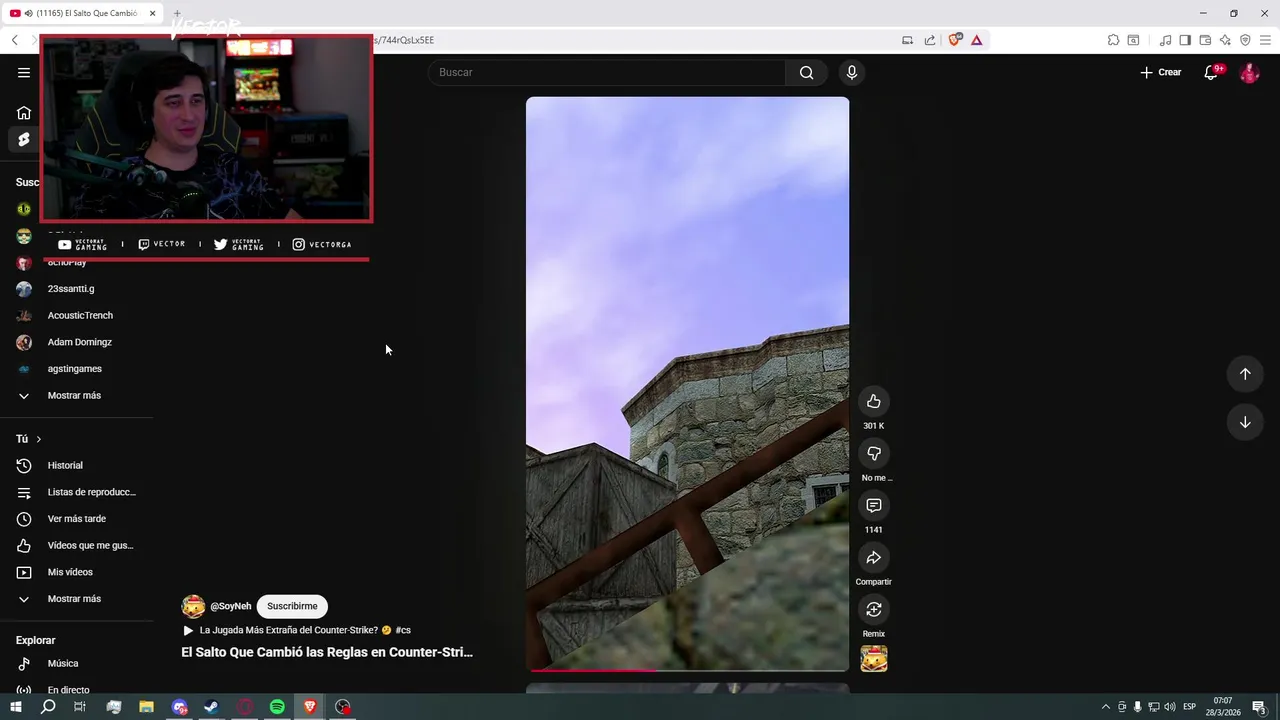Start voice search with microphone icon
Image resolution: width=1280 pixels, height=720 pixels.
click(x=852, y=72)
